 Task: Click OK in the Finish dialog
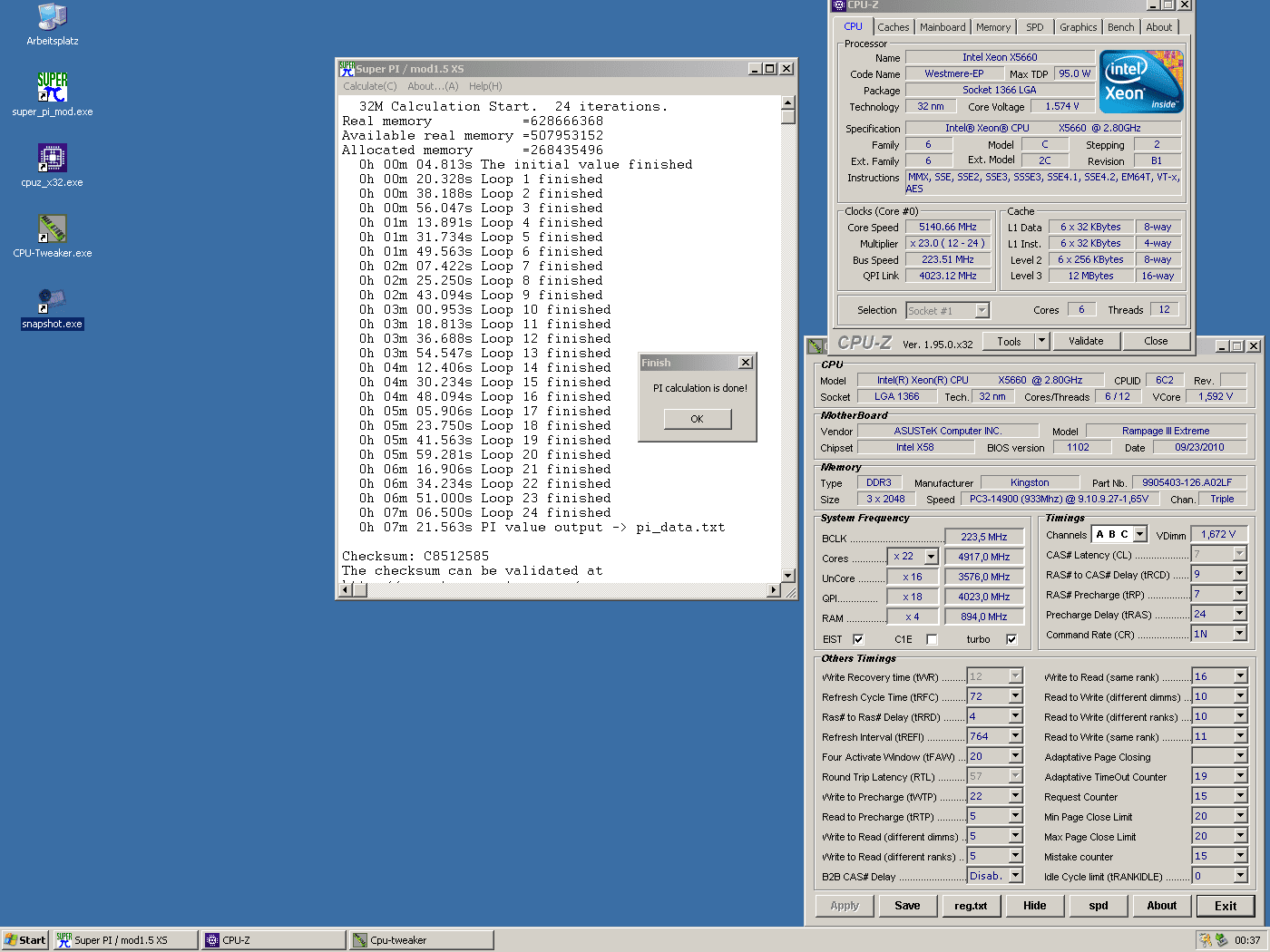point(697,419)
